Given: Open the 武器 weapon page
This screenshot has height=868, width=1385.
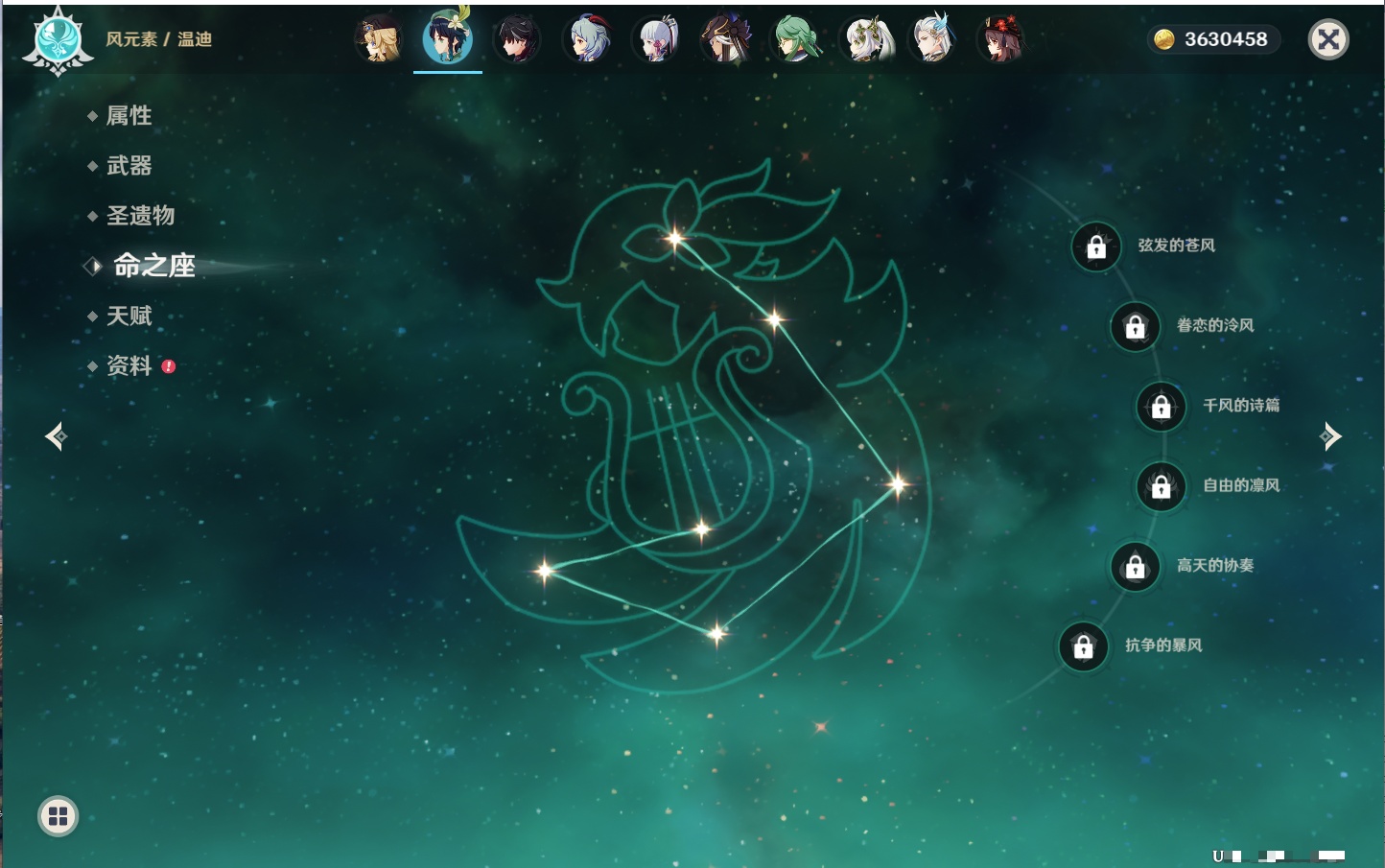Looking at the screenshot, I should pos(129,166).
